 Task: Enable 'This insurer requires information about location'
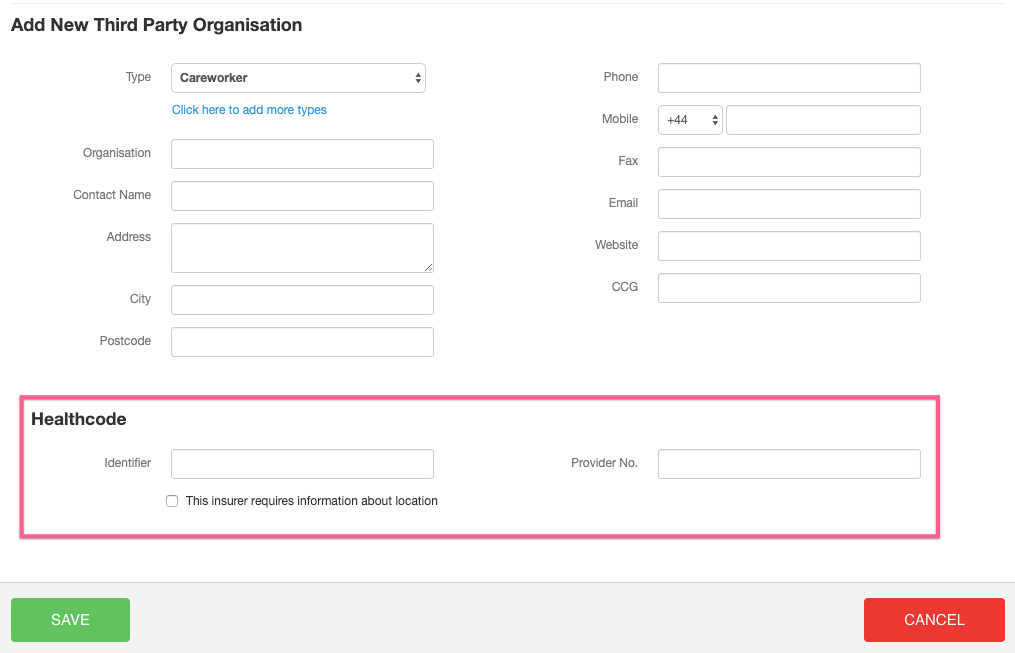pyautogui.click(x=172, y=501)
